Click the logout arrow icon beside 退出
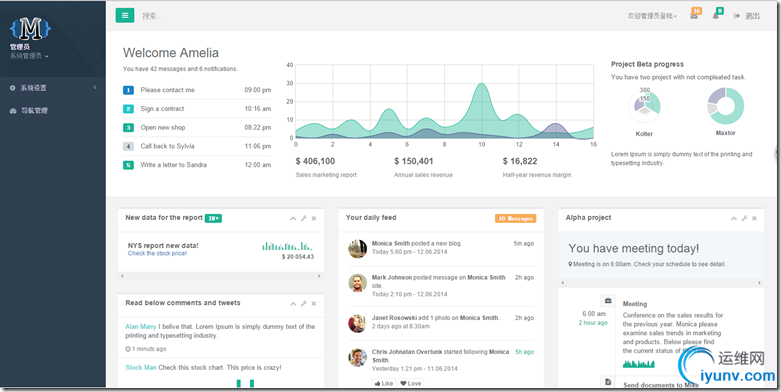Image resolution: width=781 pixels, height=392 pixels. click(737, 16)
